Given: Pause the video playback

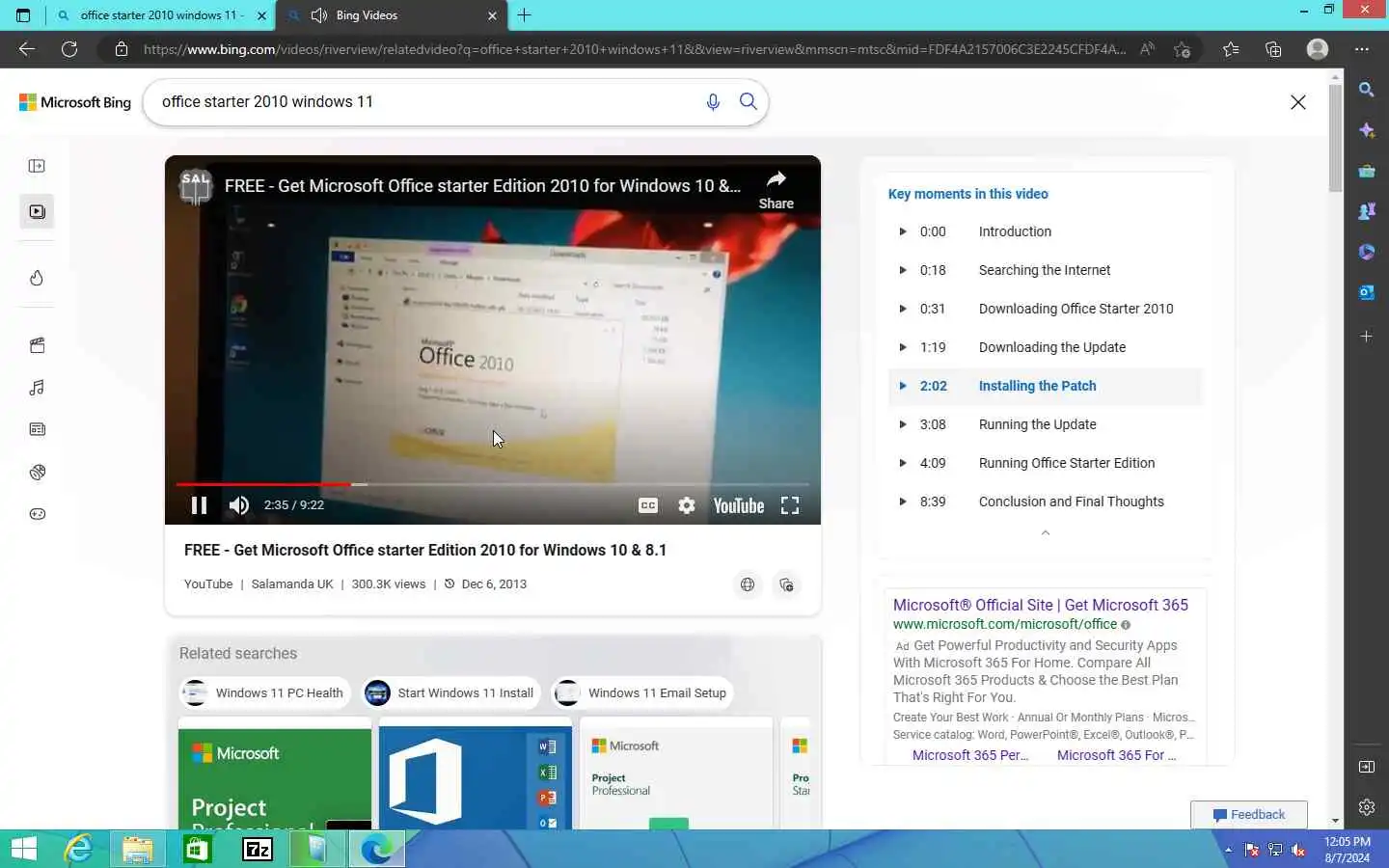Looking at the screenshot, I should tap(199, 505).
